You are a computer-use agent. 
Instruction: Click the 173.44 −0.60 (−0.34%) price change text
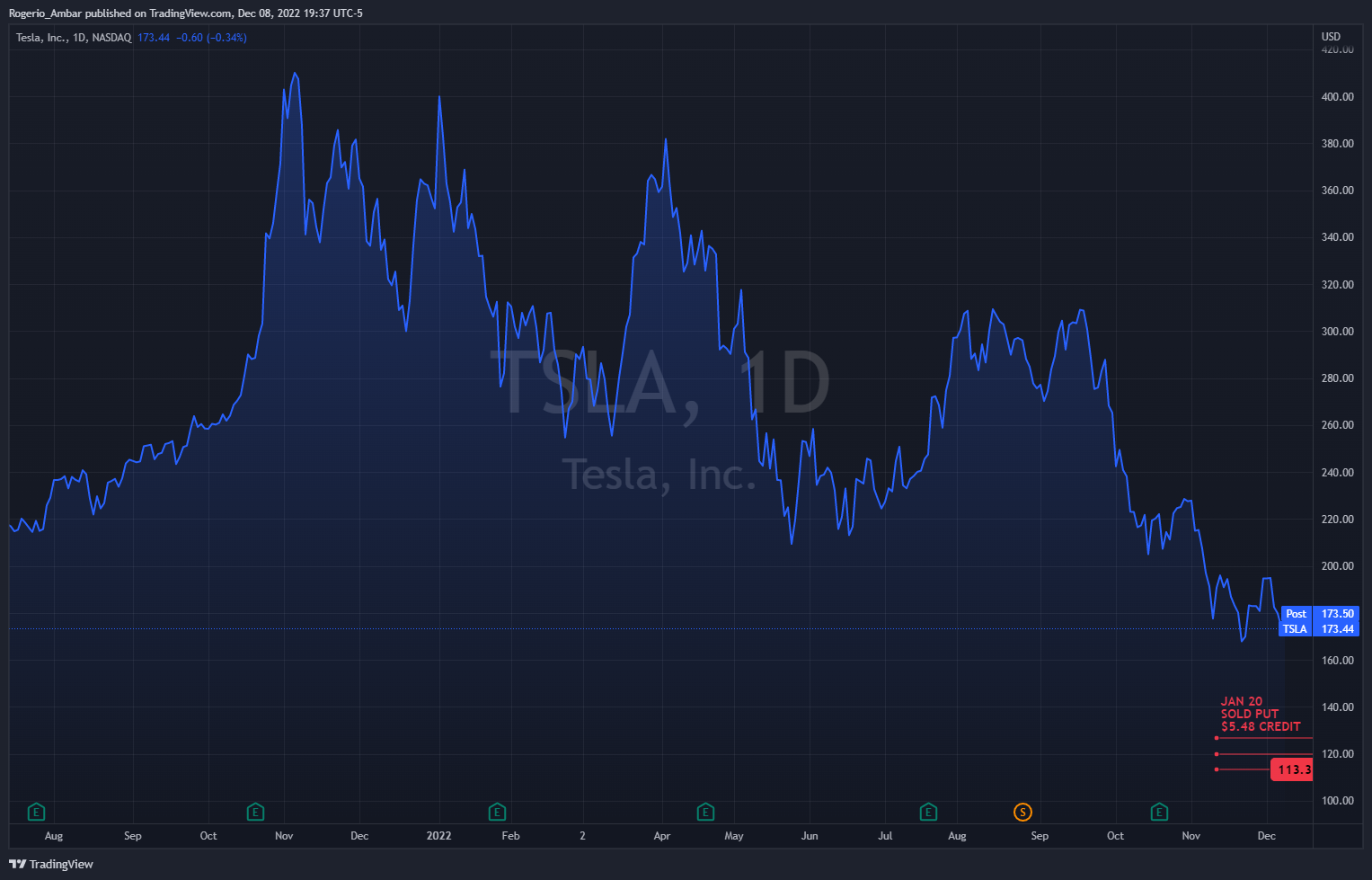(192, 38)
